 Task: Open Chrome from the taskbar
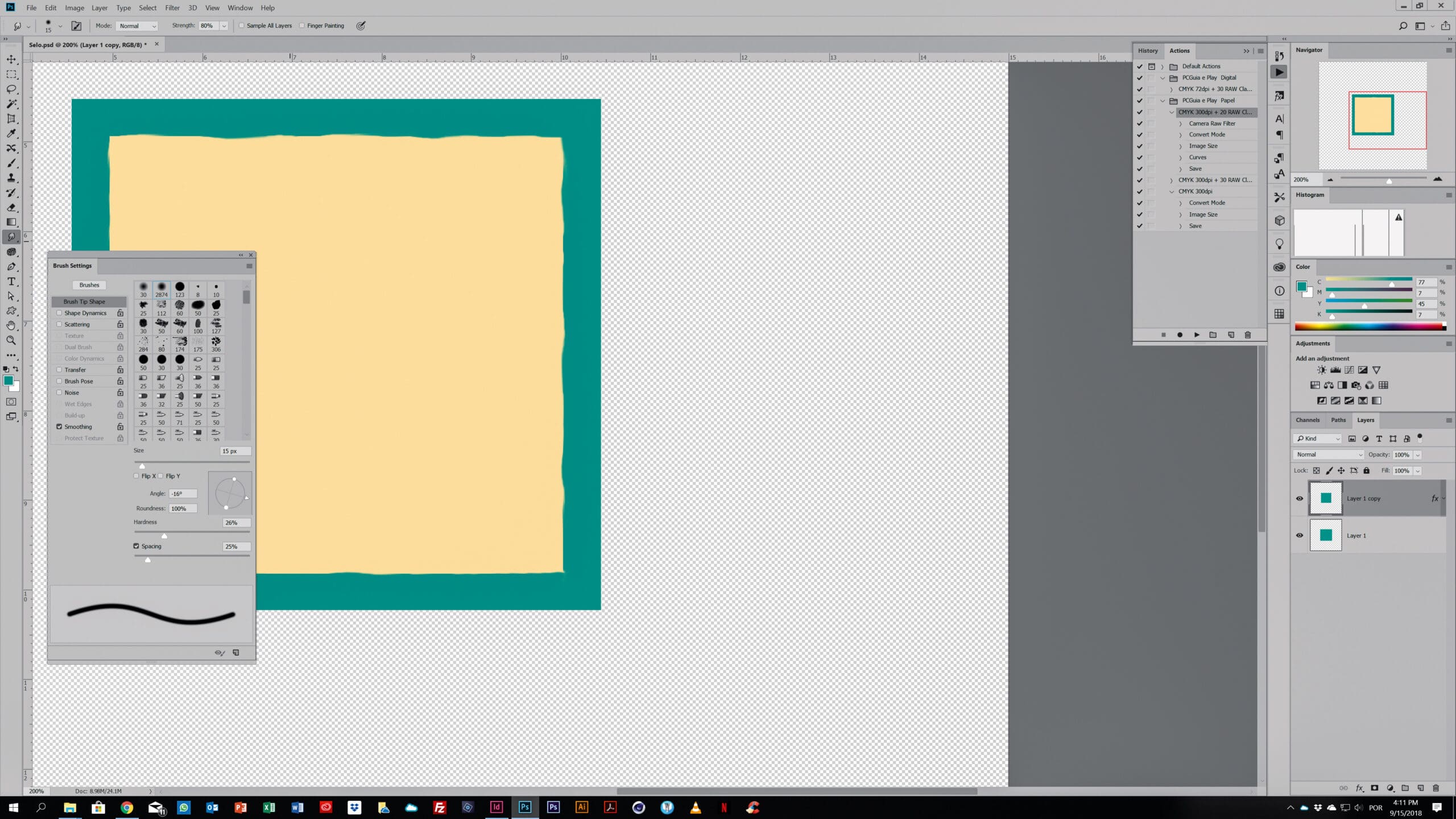tap(127, 807)
